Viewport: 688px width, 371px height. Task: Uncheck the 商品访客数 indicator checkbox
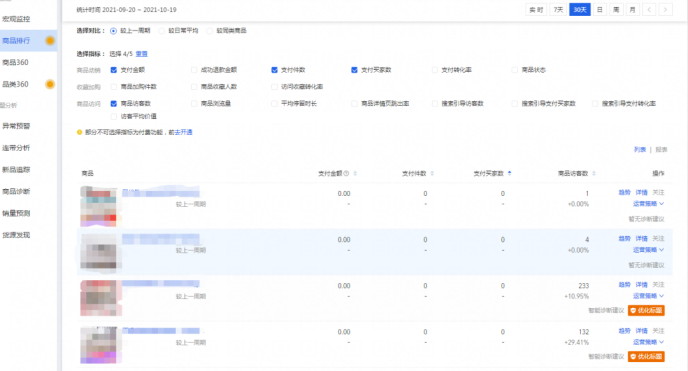coord(114,103)
